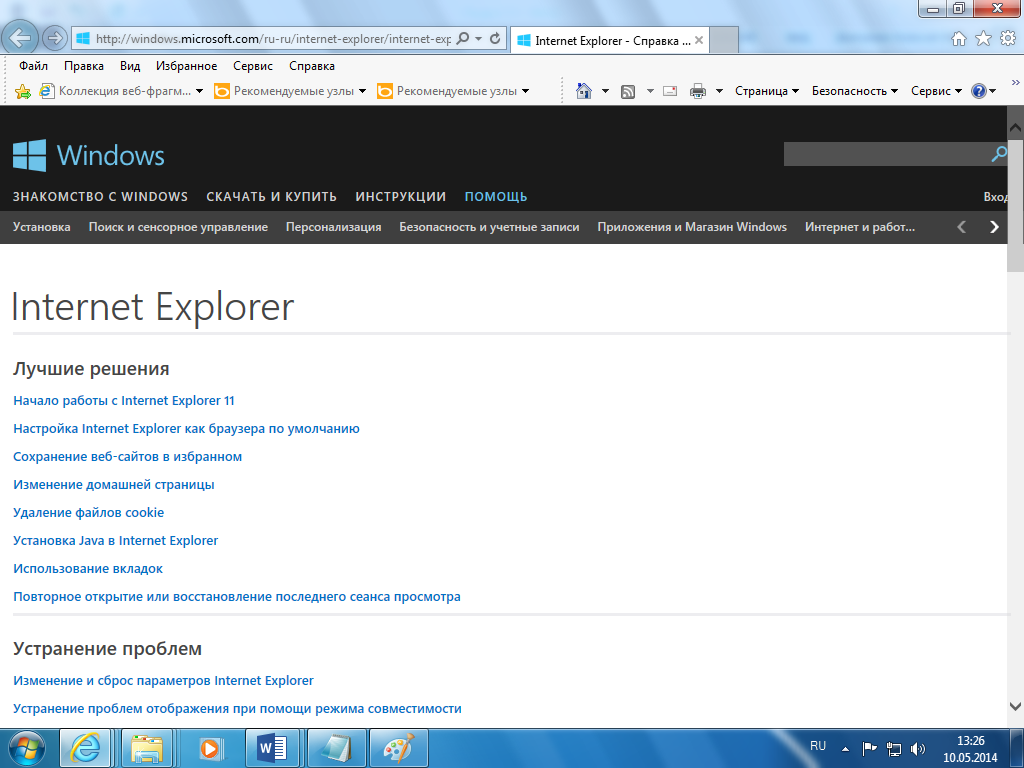The width and height of the screenshot is (1024, 768).
Task: Refresh the page with reload icon
Action: click(x=495, y=39)
